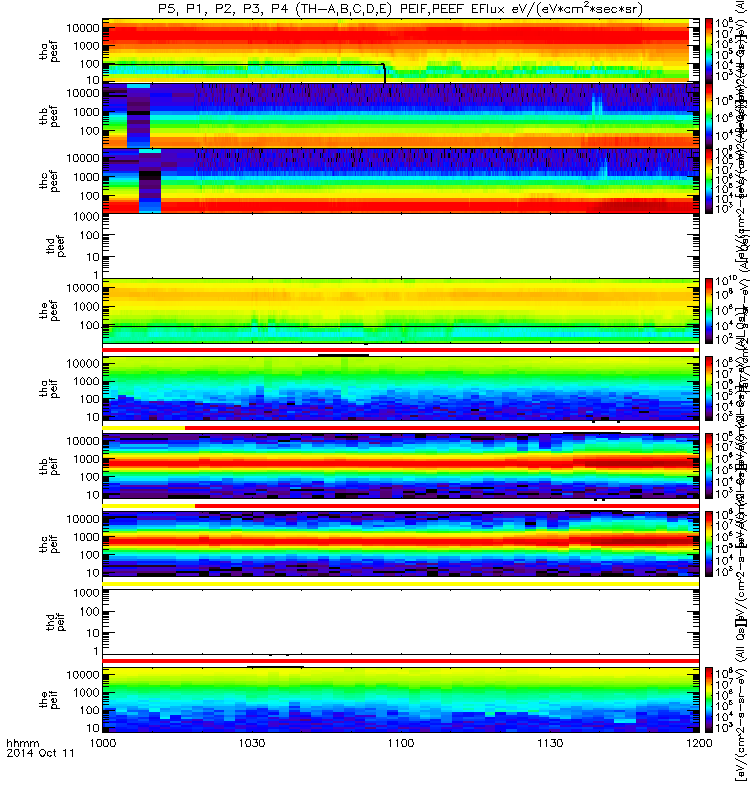Click the 10000 tick on tha peef axis
The image size is (750, 800).
(x=83, y=28)
